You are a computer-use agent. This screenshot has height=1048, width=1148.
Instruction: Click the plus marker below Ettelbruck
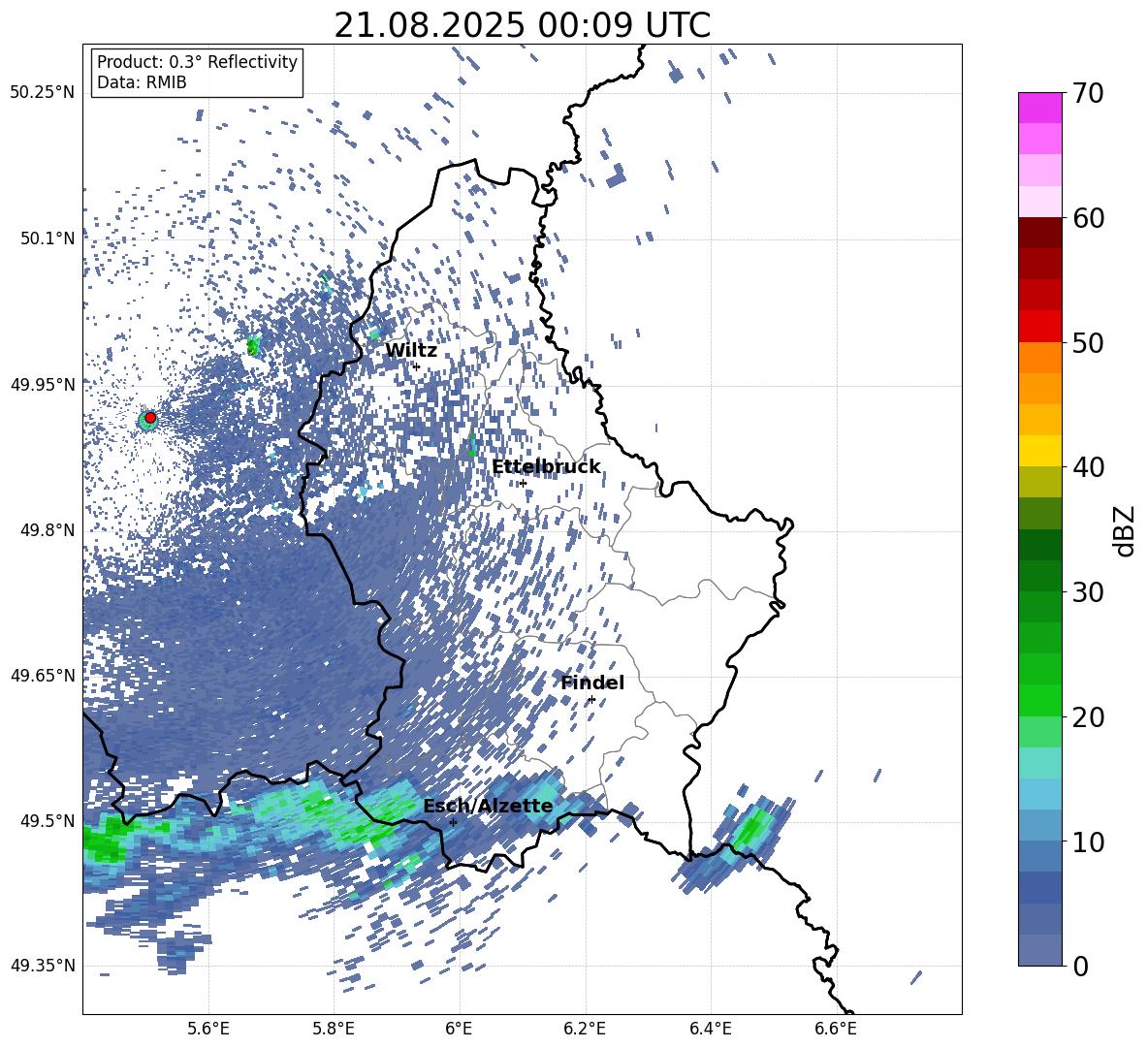tap(523, 483)
